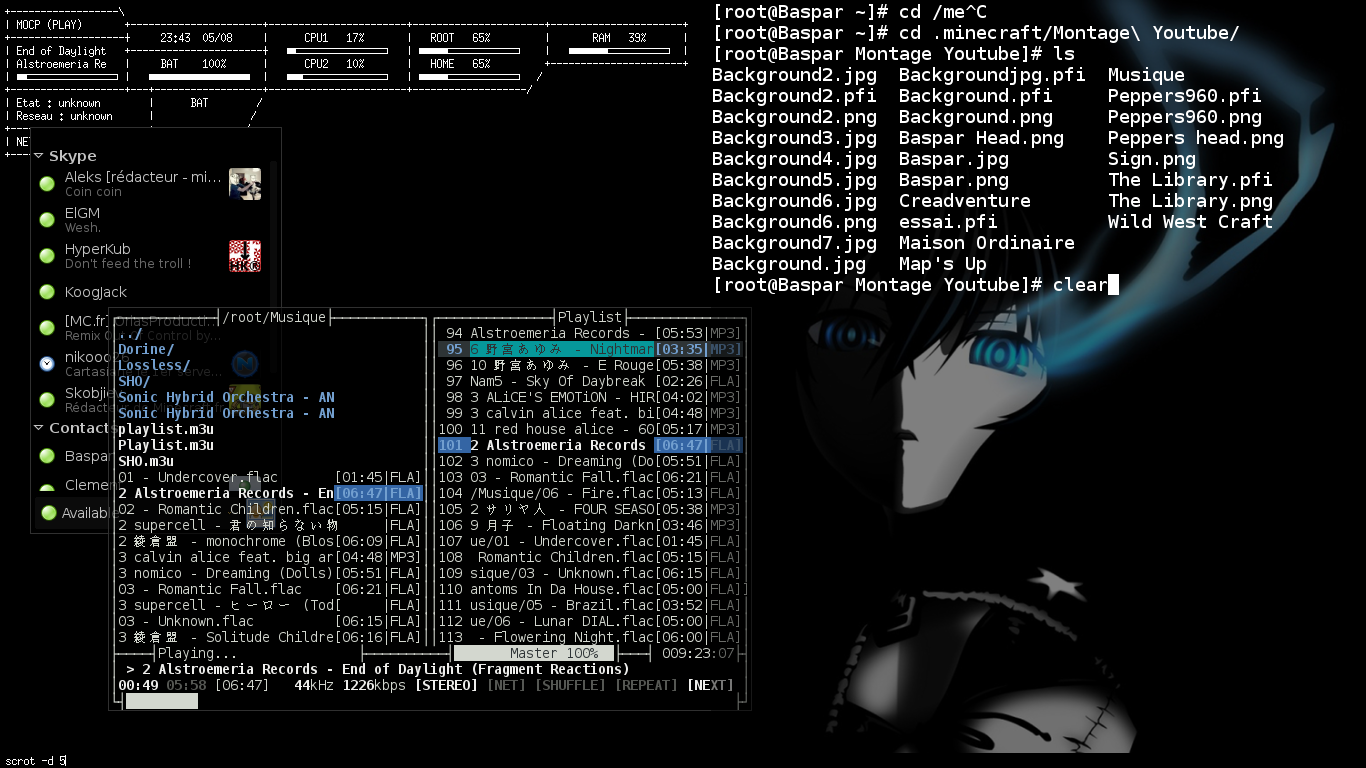This screenshot has height=768, width=1366.
Task: Select HyperKub contact name
Action: tap(98, 249)
